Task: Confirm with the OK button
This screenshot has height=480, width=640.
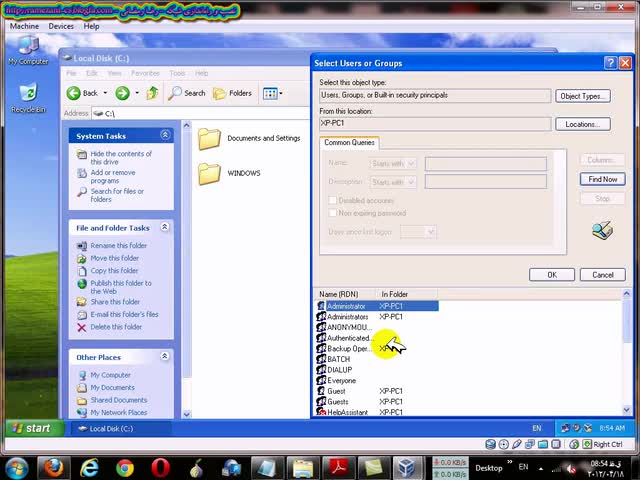Action: coord(552,275)
